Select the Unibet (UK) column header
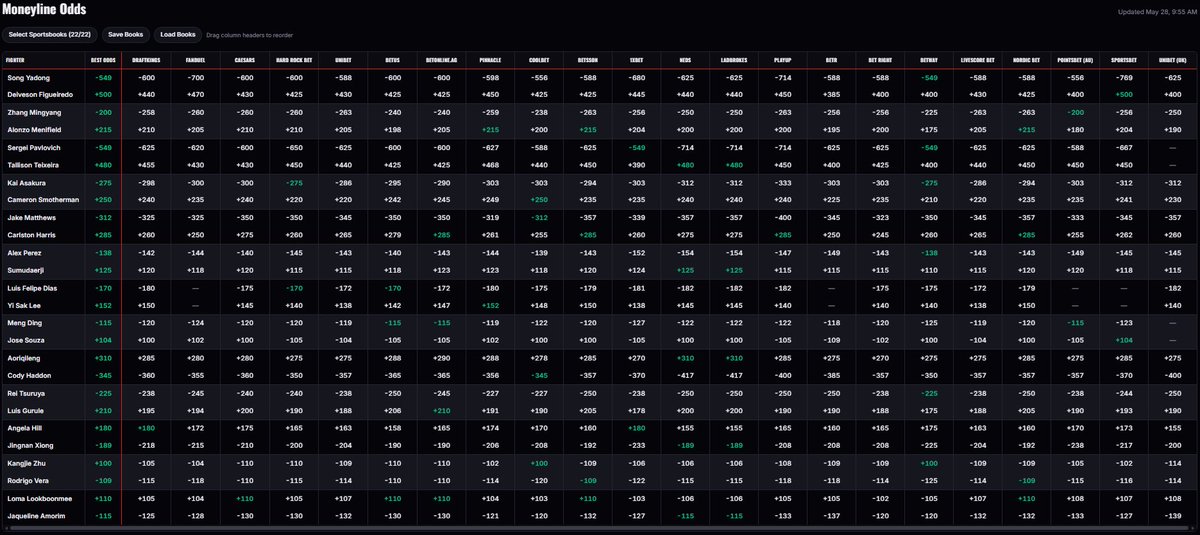Viewport: 1200px width, 535px height. (x=1171, y=60)
